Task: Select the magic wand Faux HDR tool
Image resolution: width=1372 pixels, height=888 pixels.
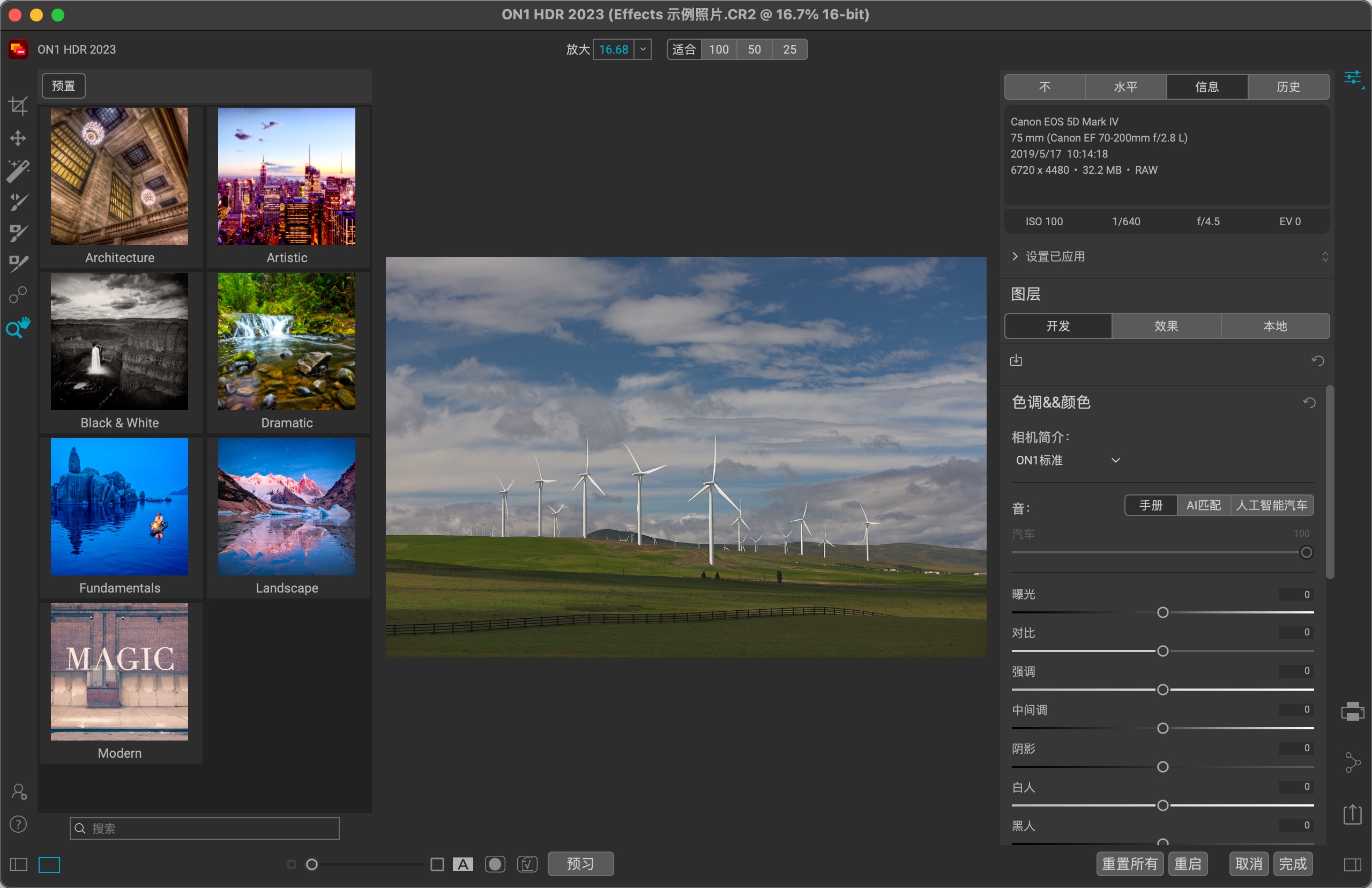Action: (x=18, y=171)
